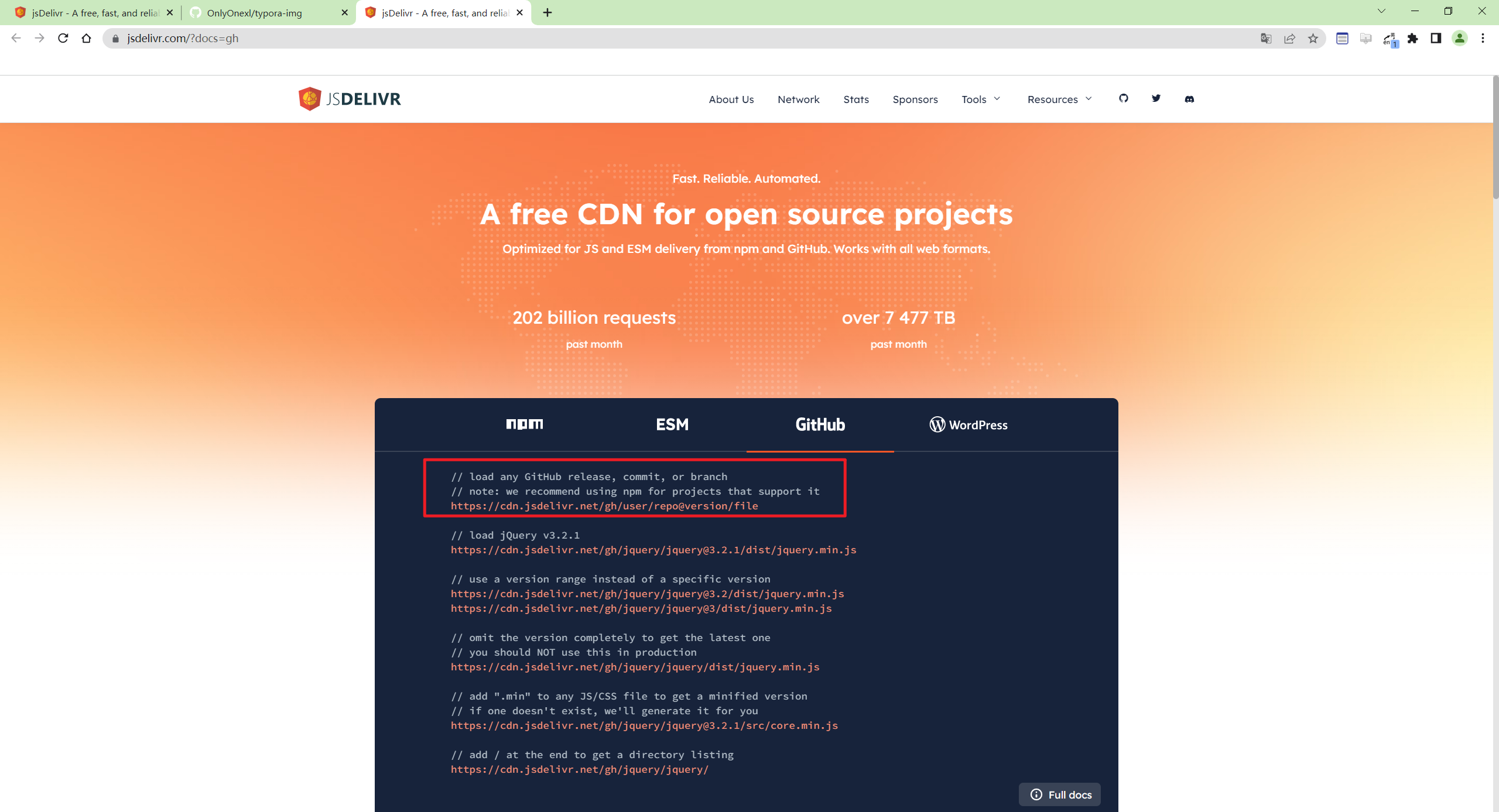
Task: Open the Full docs button
Action: [1060, 794]
